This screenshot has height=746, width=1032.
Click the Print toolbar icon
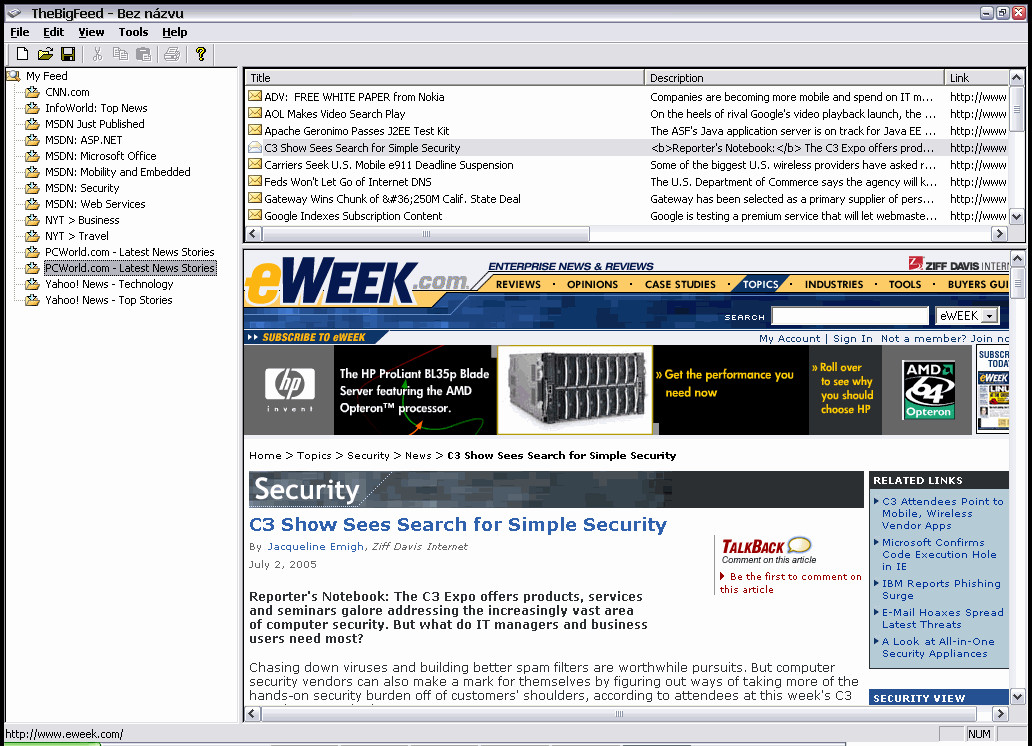[172, 54]
